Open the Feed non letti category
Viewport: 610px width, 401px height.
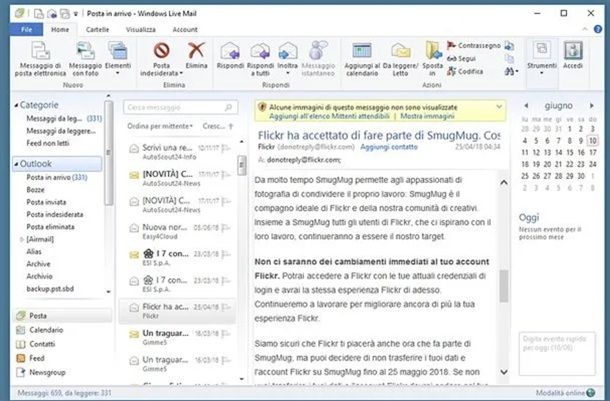(x=47, y=143)
